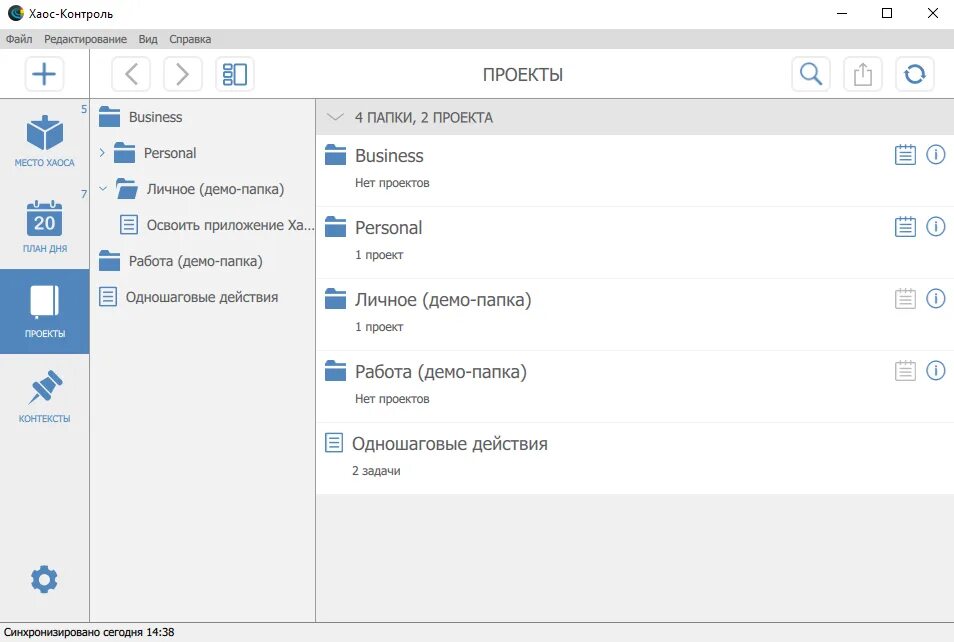
Task: Collapse the 4 папки, 2 проекта header
Action: pyautogui.click(x=335, y=117)
